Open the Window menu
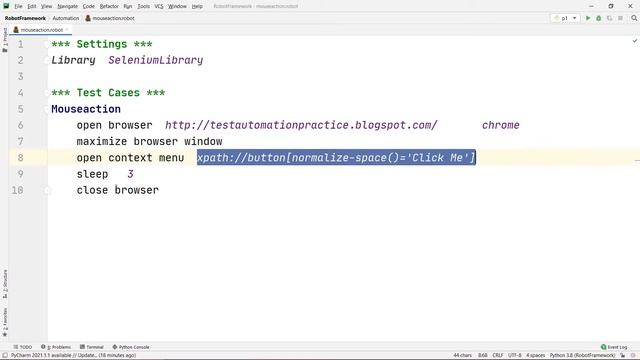640x360 pixels. 177,7
